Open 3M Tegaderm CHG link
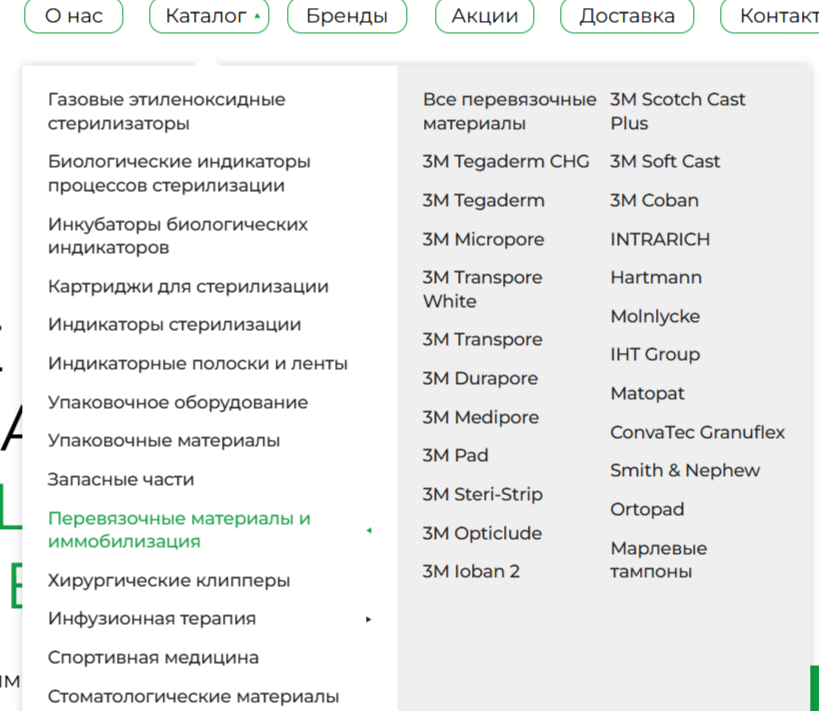 click(x=506, y=161)
